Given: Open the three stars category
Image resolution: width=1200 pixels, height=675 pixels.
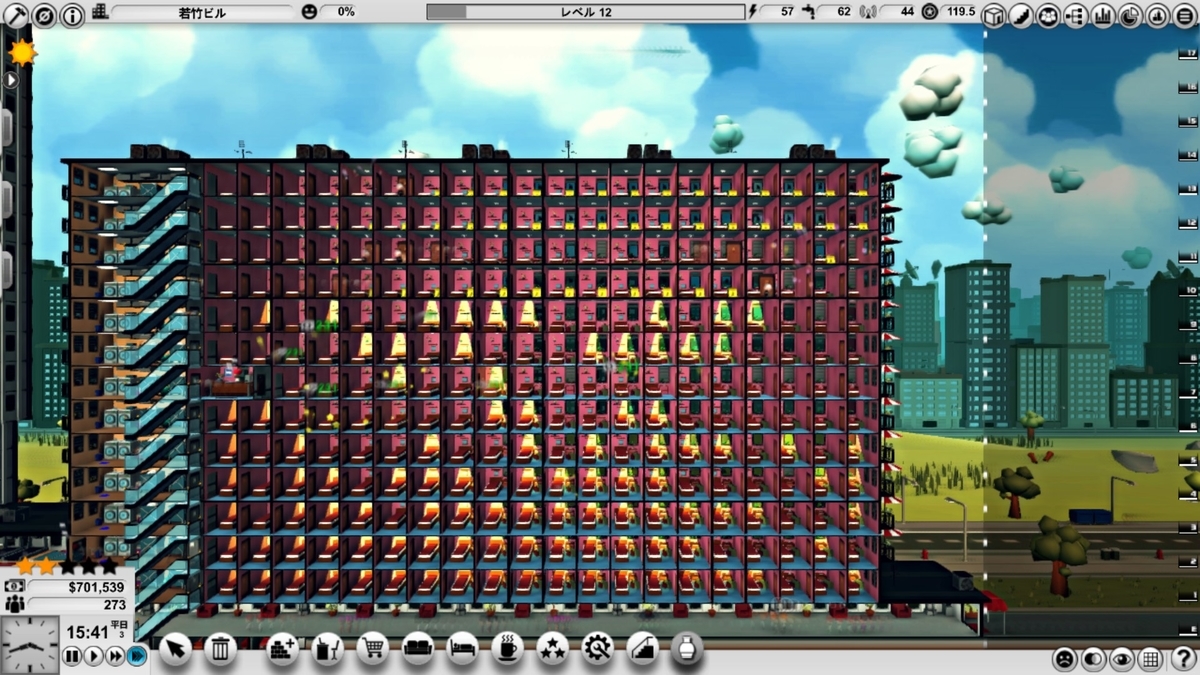Looking at the screenshot, I should [x=552, y=649].
